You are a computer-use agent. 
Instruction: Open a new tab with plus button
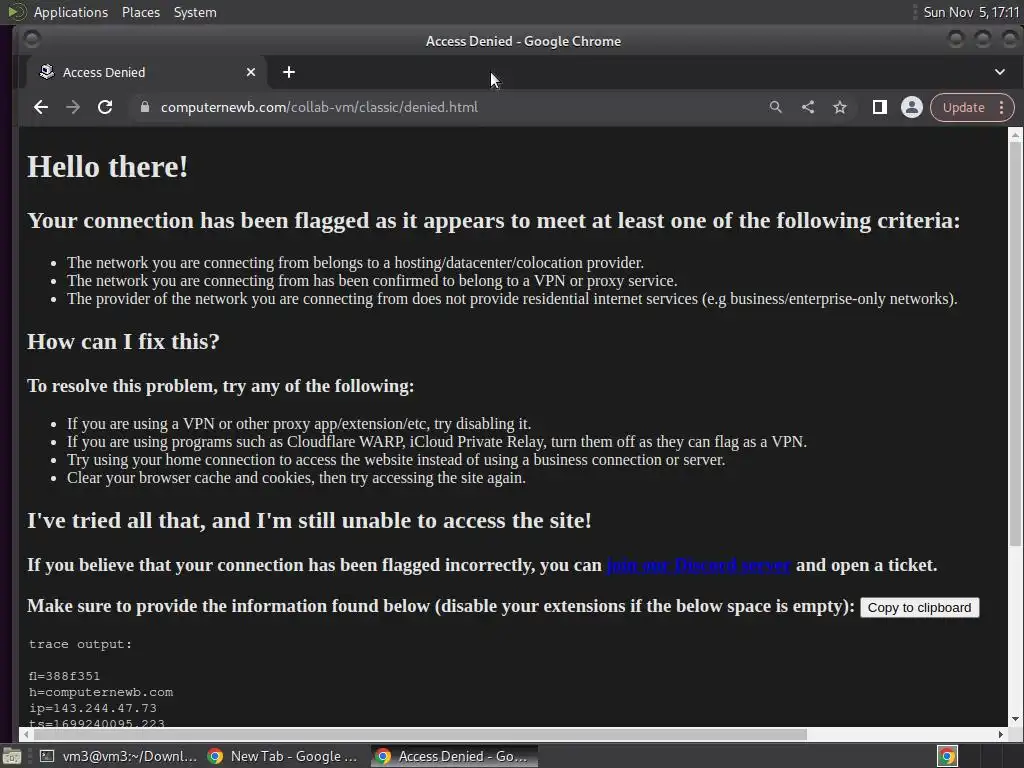click(289, 72)
